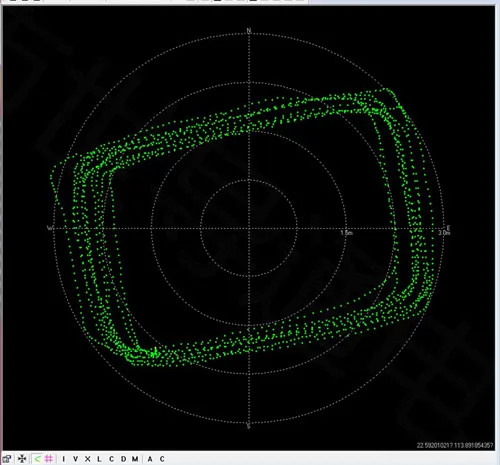This screenshot has width=500, height=465.
Task: Click the 'M' toolbar button
Action: (x=135, y=459)
